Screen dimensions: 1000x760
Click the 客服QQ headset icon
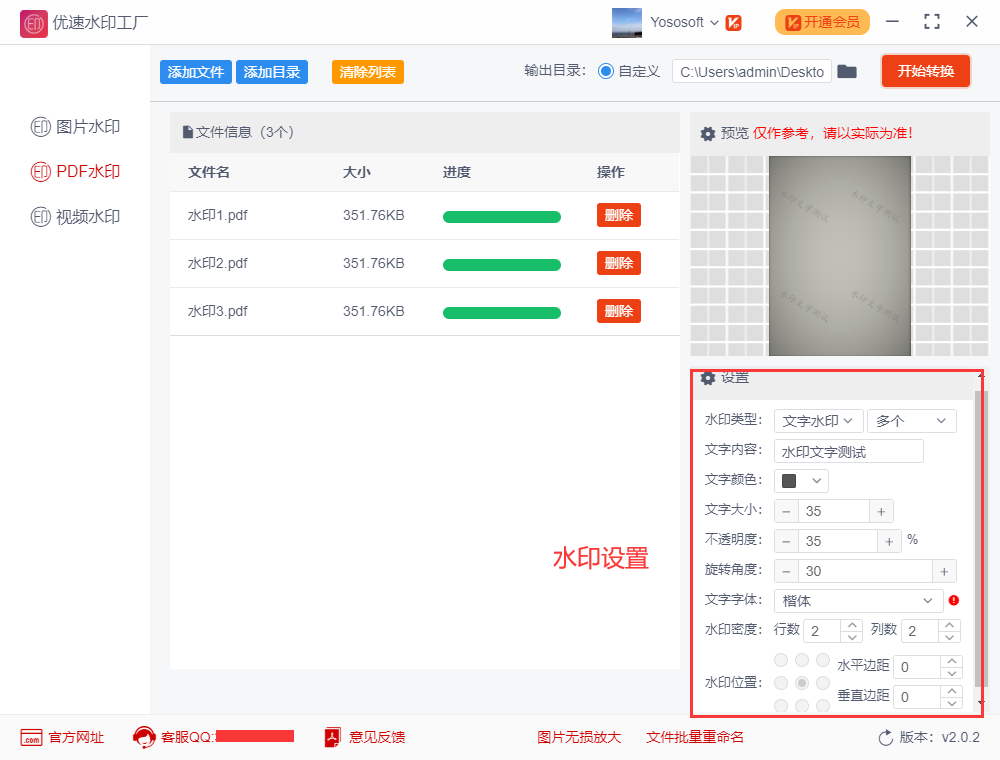144,738
